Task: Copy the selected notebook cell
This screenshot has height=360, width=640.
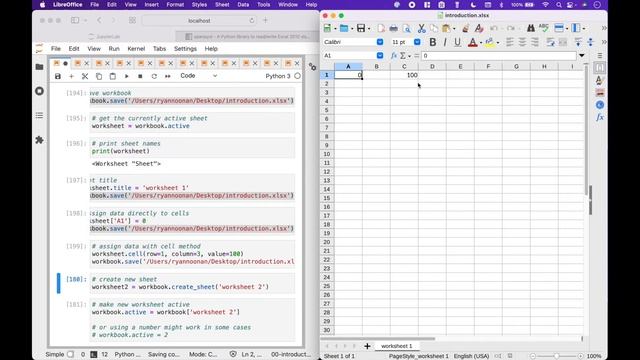Action: 99,76
